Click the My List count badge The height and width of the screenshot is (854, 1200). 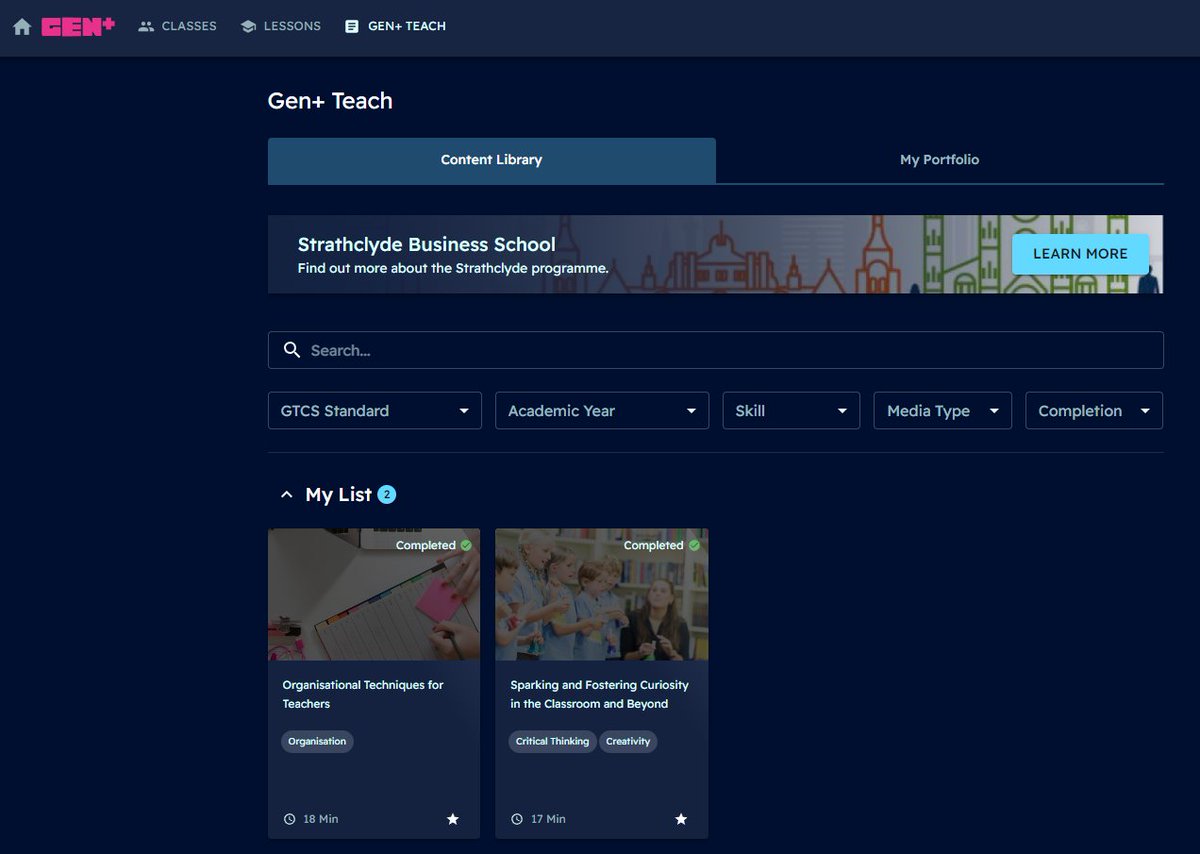(x=387, y=494)
